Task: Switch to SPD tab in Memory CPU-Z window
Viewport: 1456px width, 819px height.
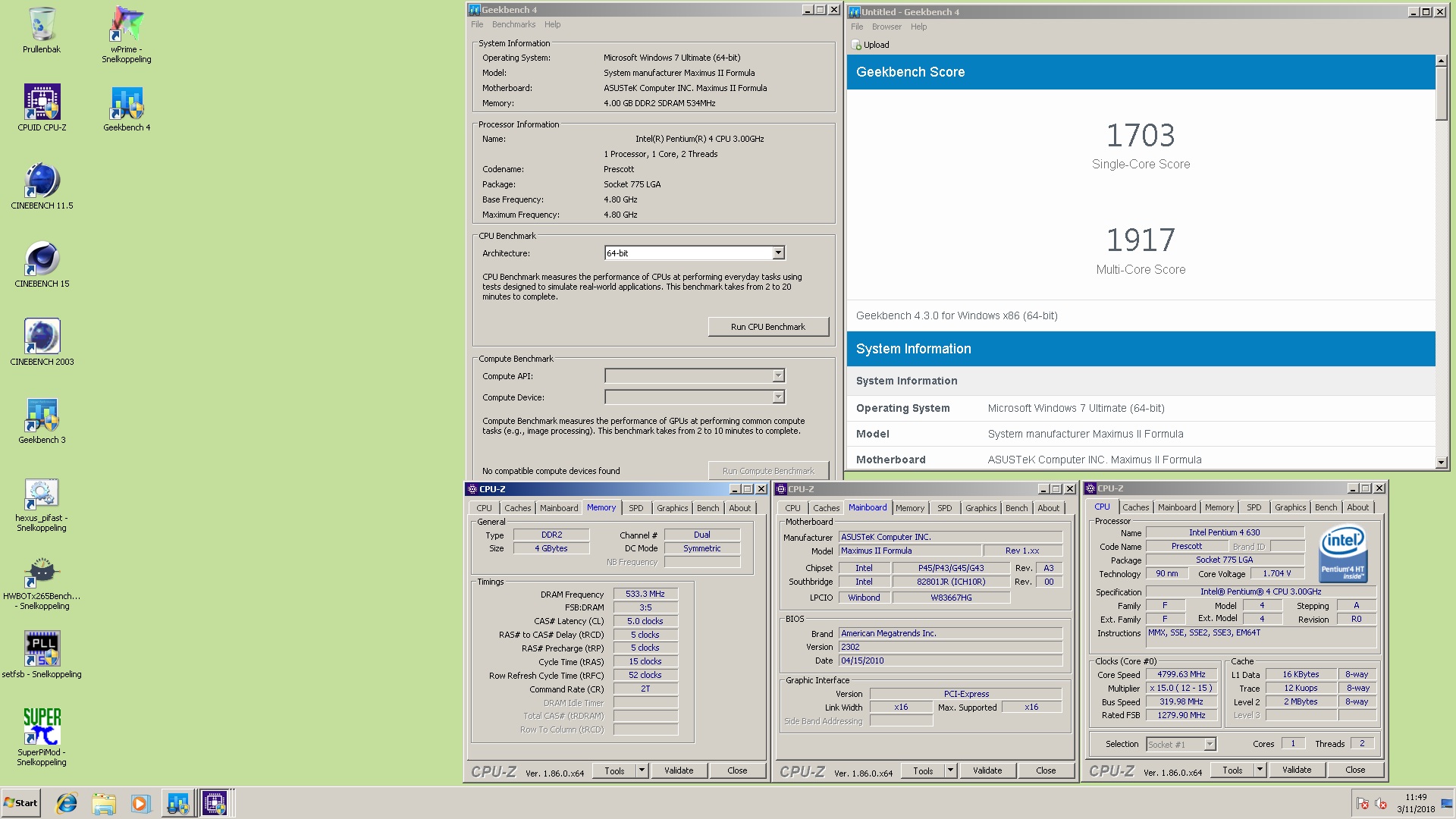Action: pos(636,508)
